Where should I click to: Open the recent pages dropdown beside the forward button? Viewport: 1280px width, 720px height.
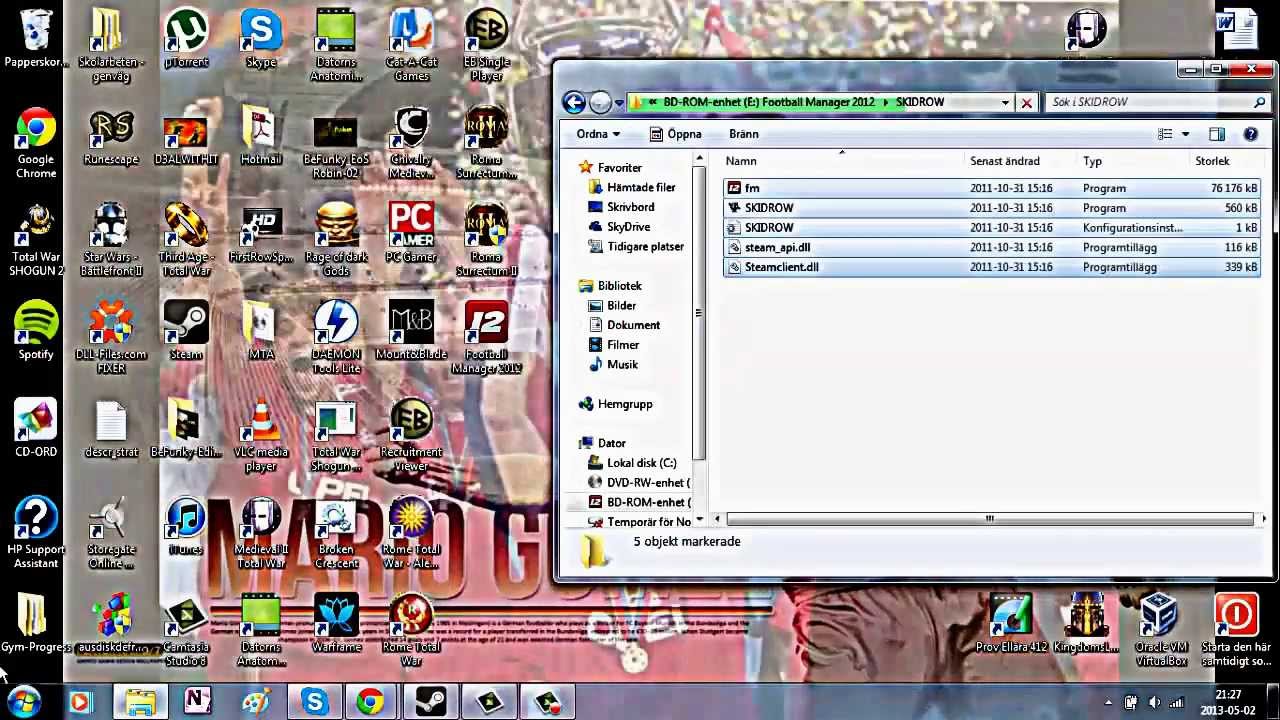coord(618,102)
